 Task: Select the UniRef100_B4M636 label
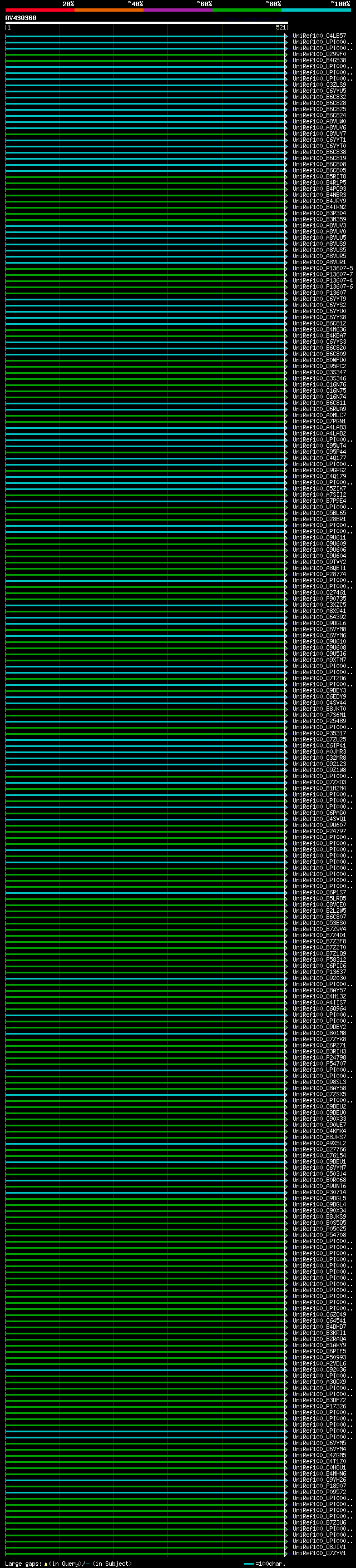[319, 329]
